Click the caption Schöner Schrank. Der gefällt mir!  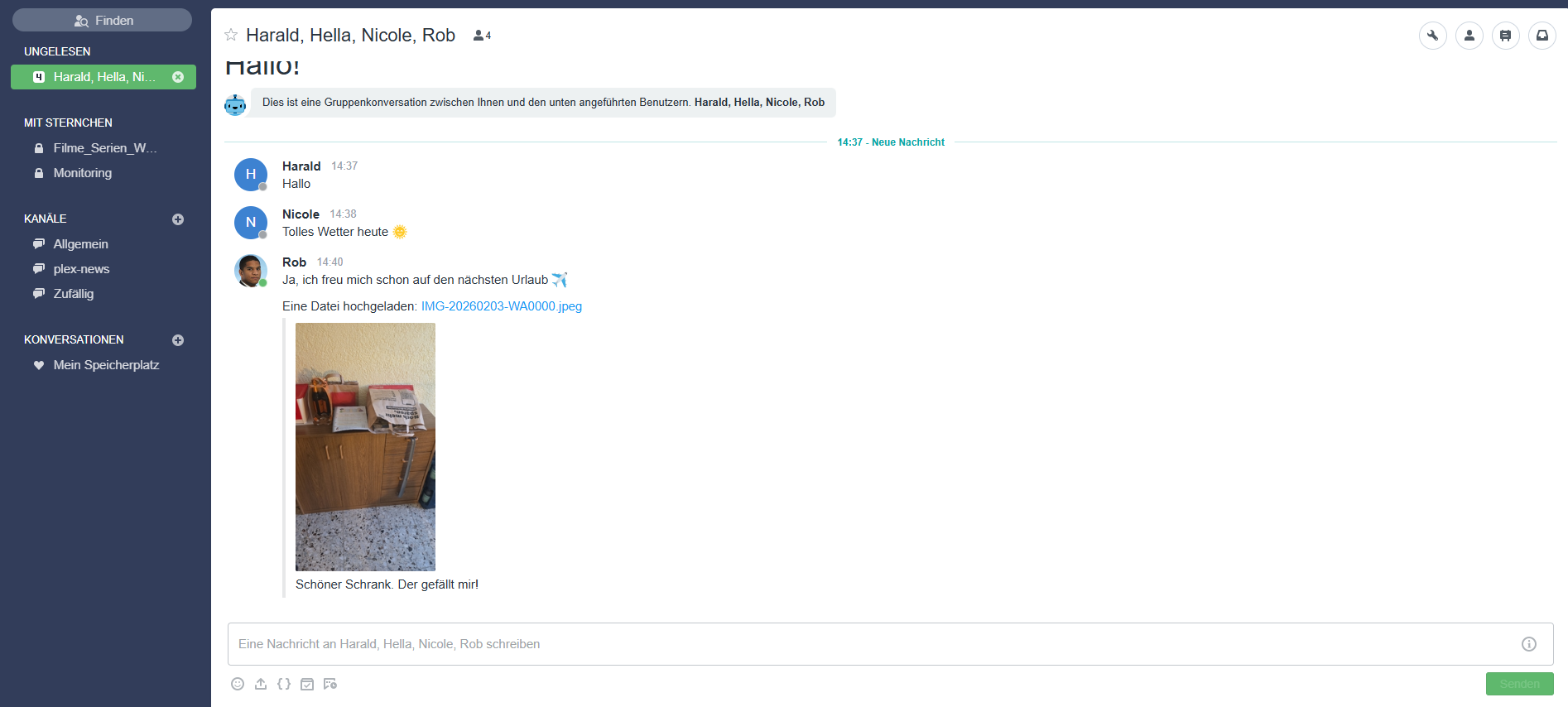tap(387, 584)
